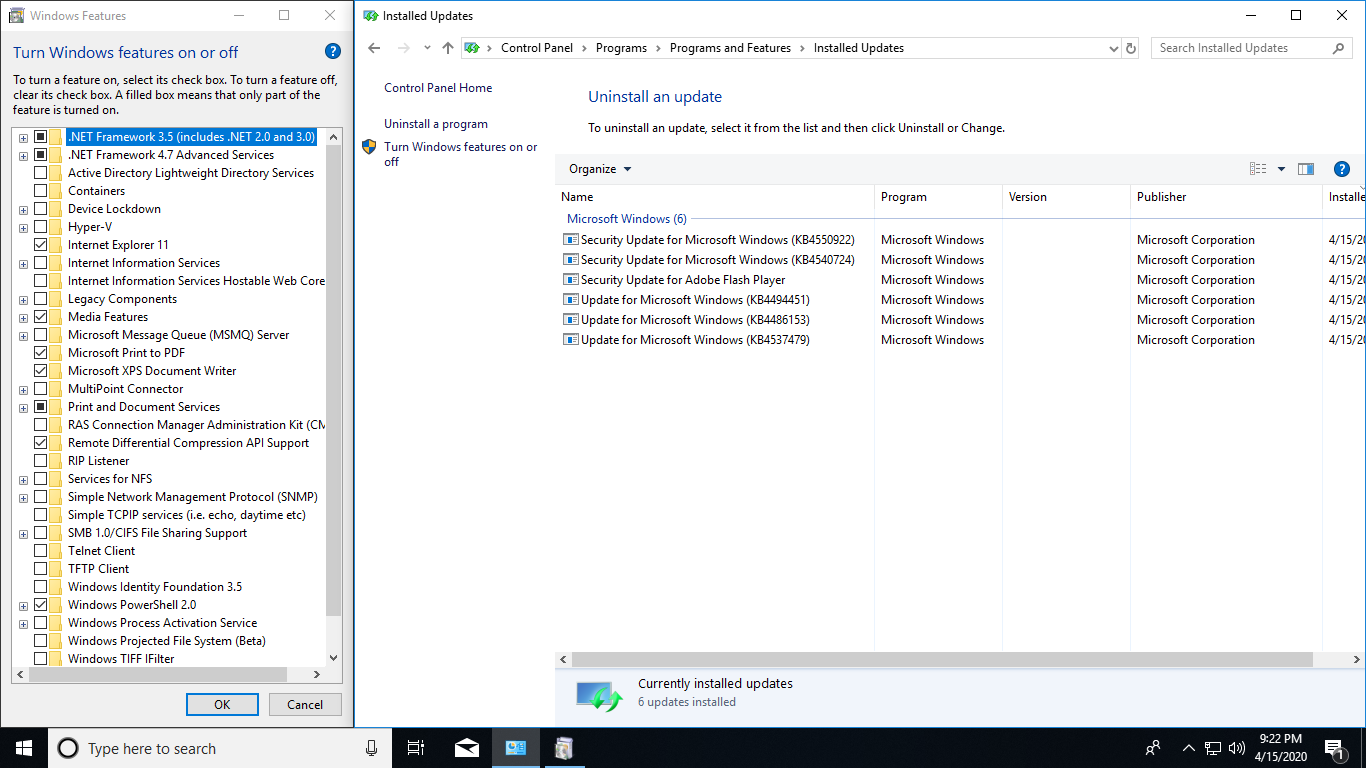Uncheck Internet Explorer 11 checkbox
Screen dimensions: 1366x768
(x=41, y=245)
